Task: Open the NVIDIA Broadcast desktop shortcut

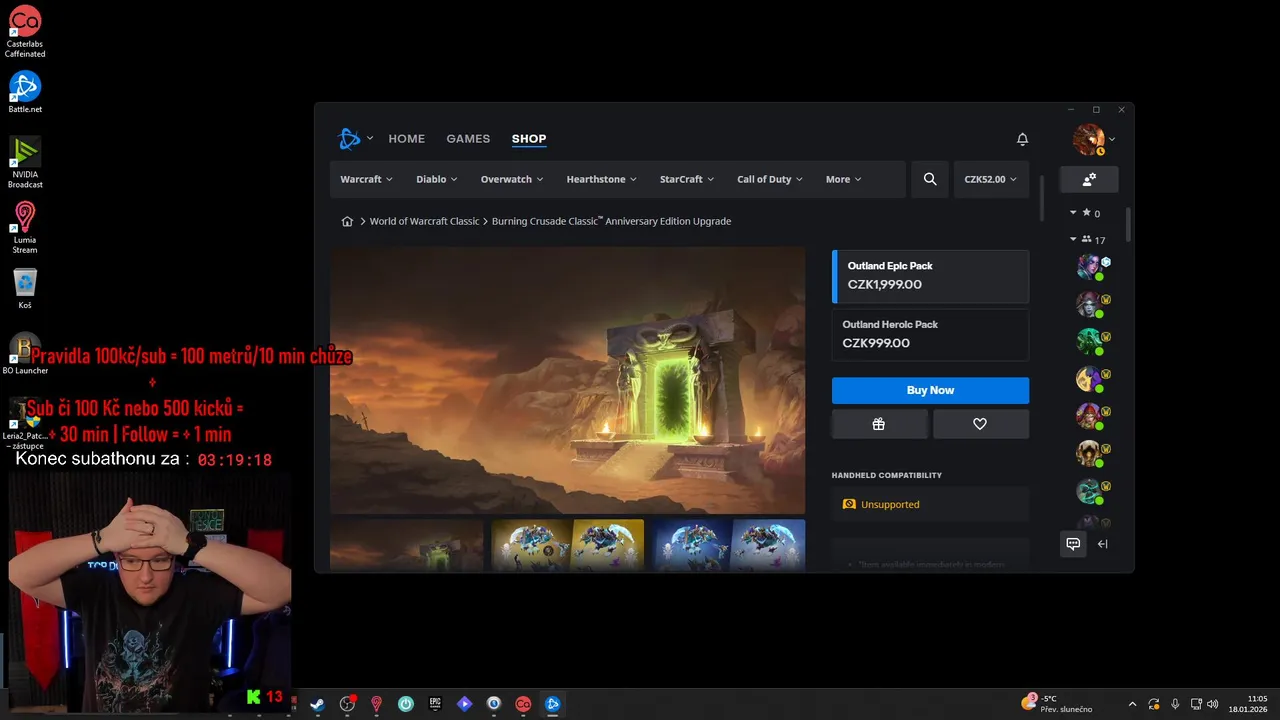Action: pos(25,162)
